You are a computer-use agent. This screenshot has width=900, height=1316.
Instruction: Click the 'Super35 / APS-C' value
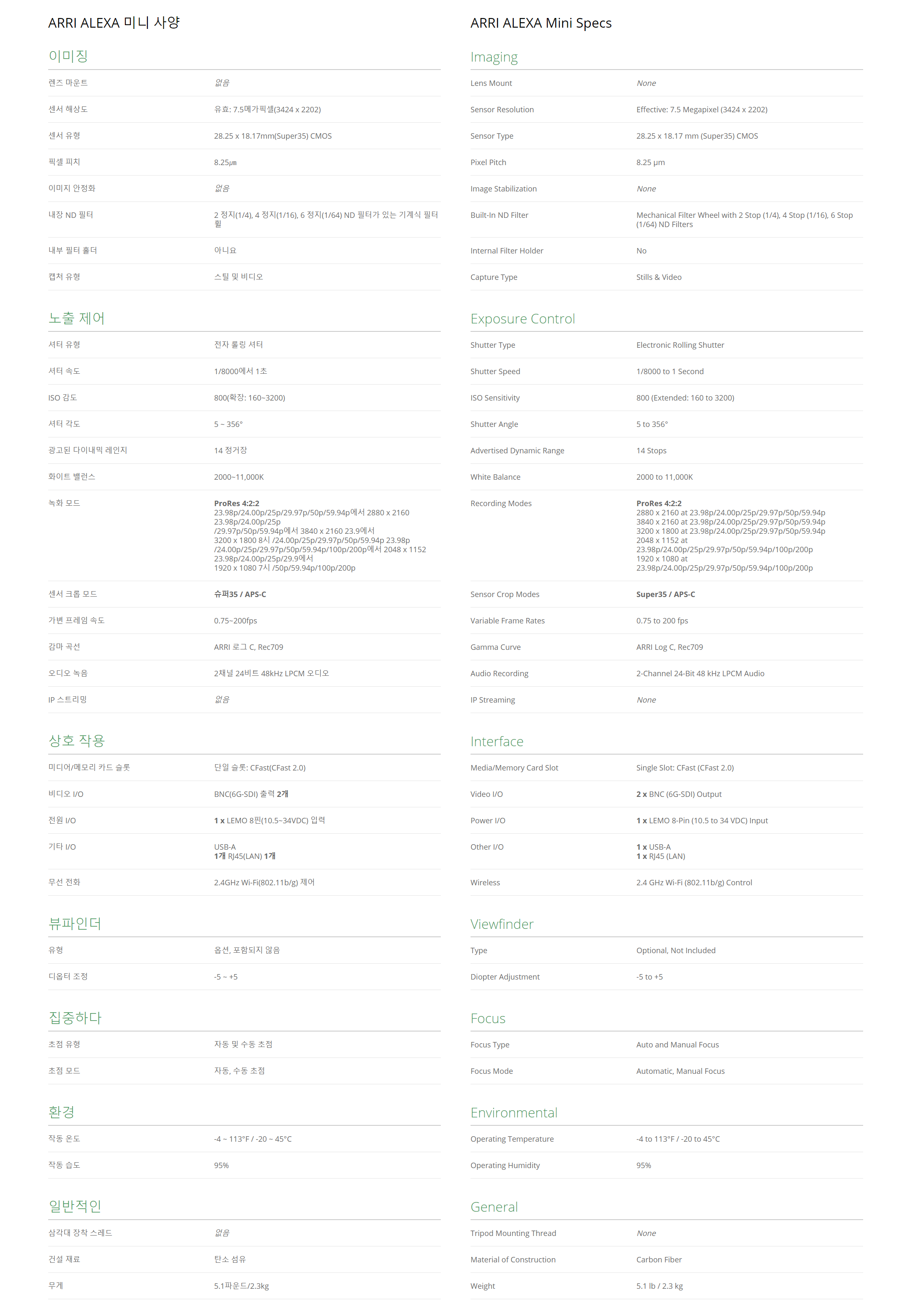(x=665, y=595)
